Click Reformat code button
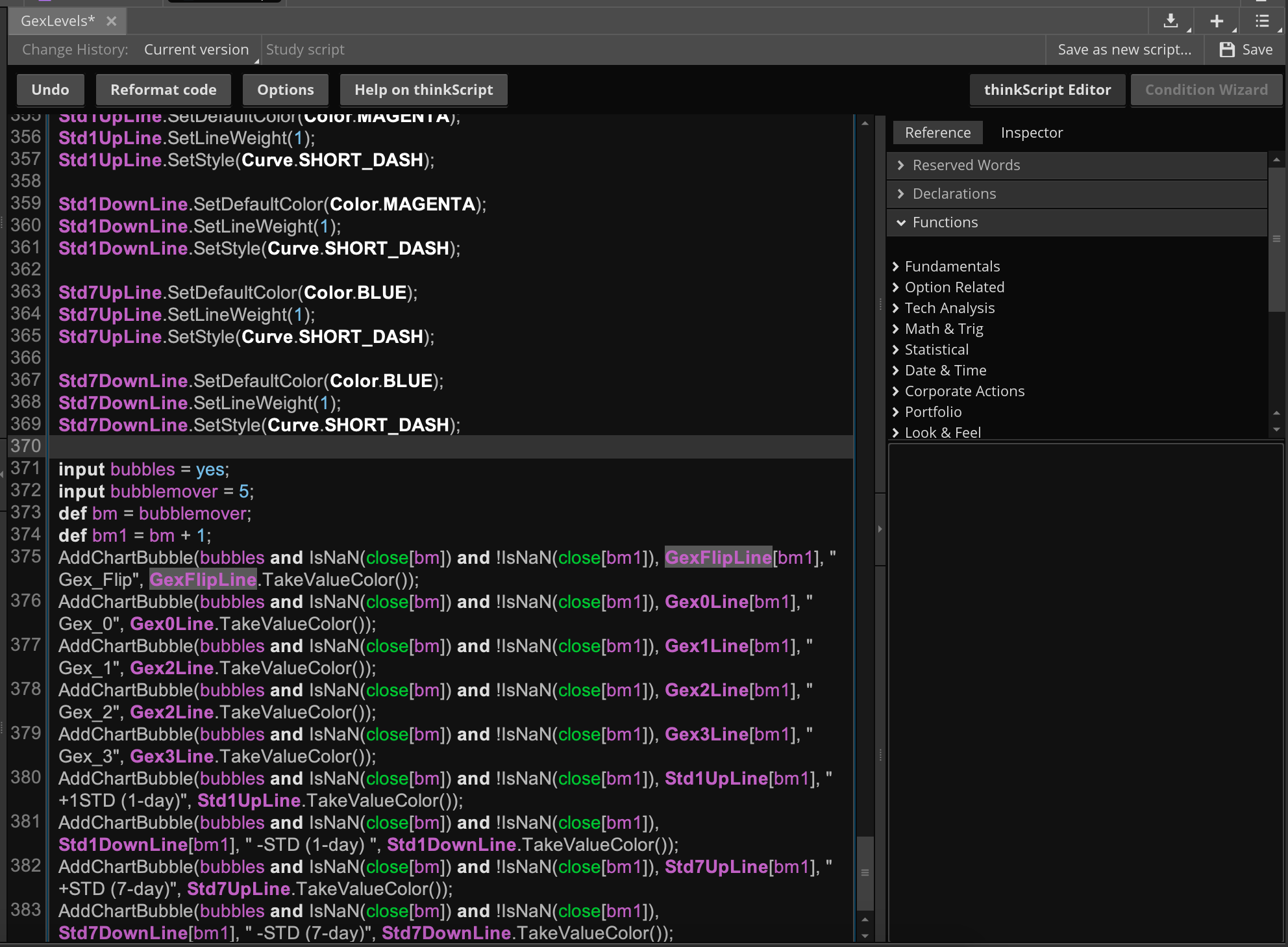Image resolution: width=1288 pixels, height=947 pixels. (x=164, y=90)
